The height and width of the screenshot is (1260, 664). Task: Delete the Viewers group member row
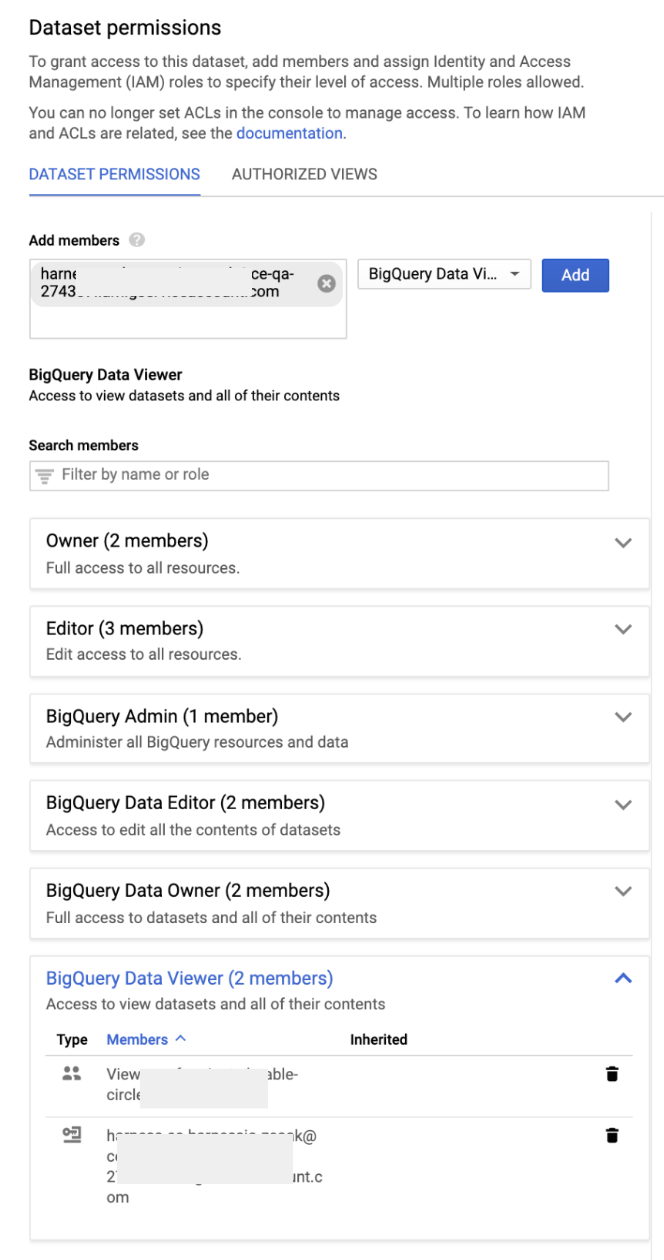(612, 1074)
